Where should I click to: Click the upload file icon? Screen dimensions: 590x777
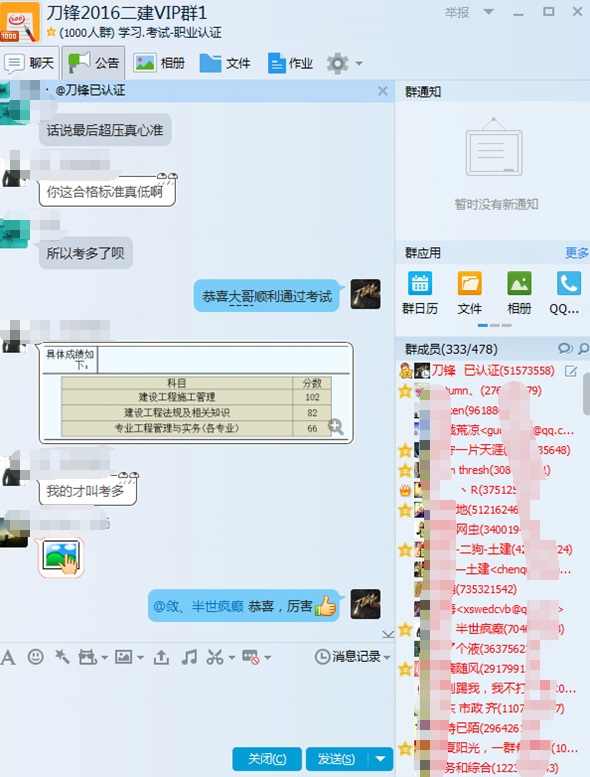tap(161, 657)
